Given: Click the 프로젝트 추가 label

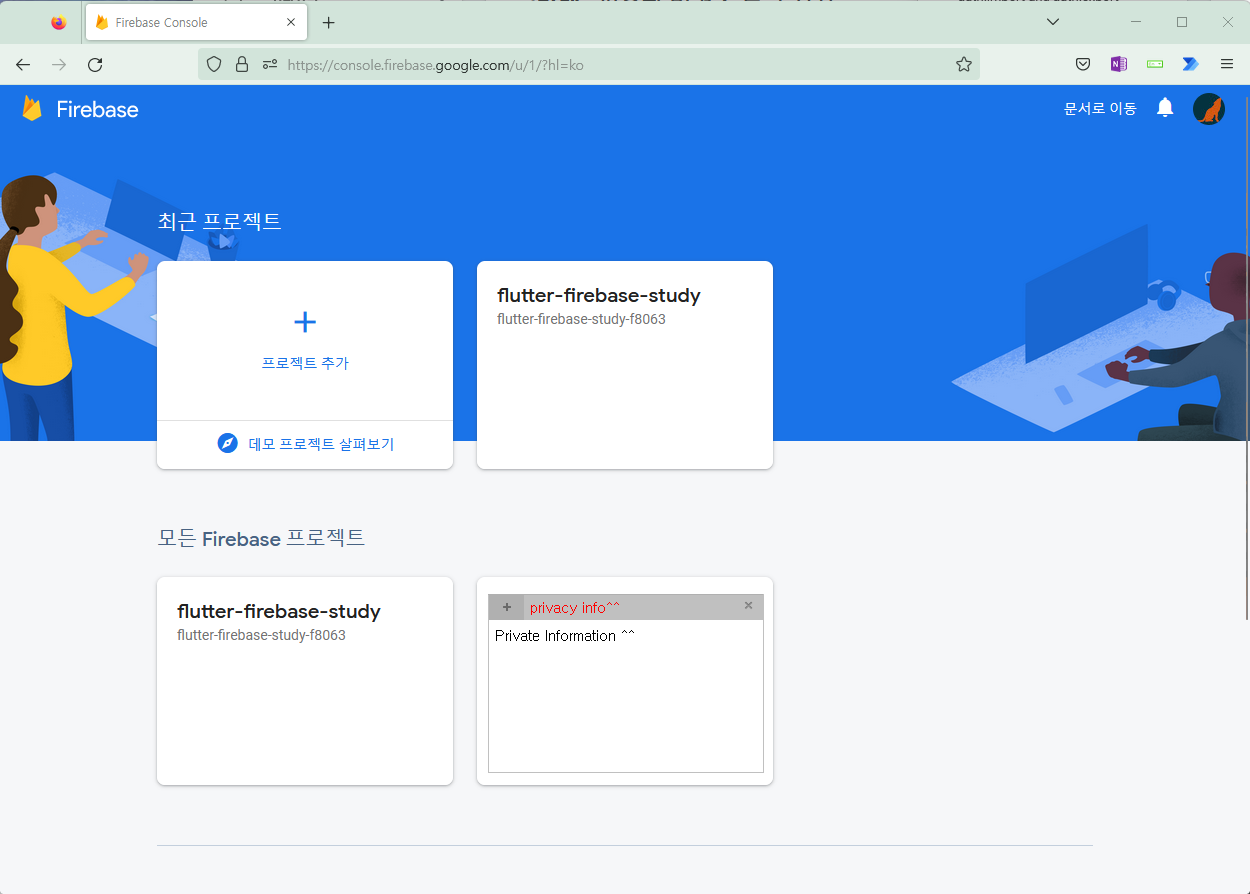Looking at the screenshot, I should 305,363.
